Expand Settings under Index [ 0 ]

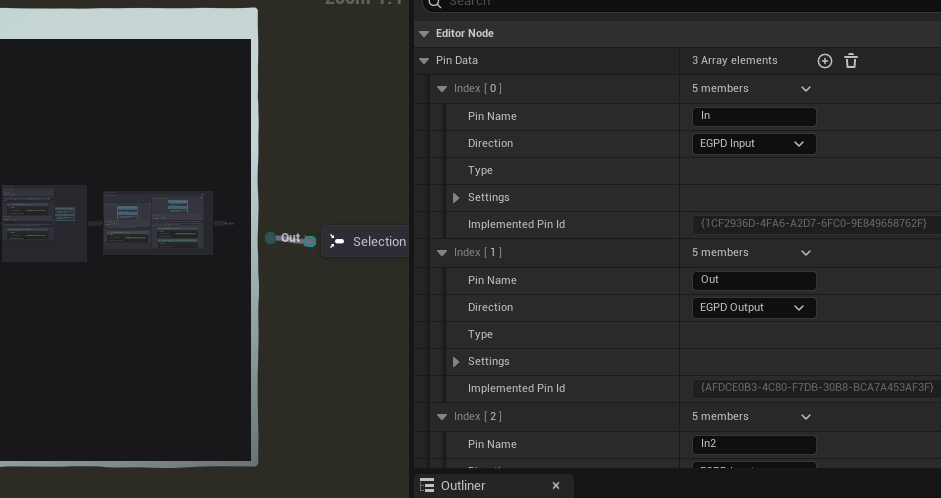tap(456, 198)
